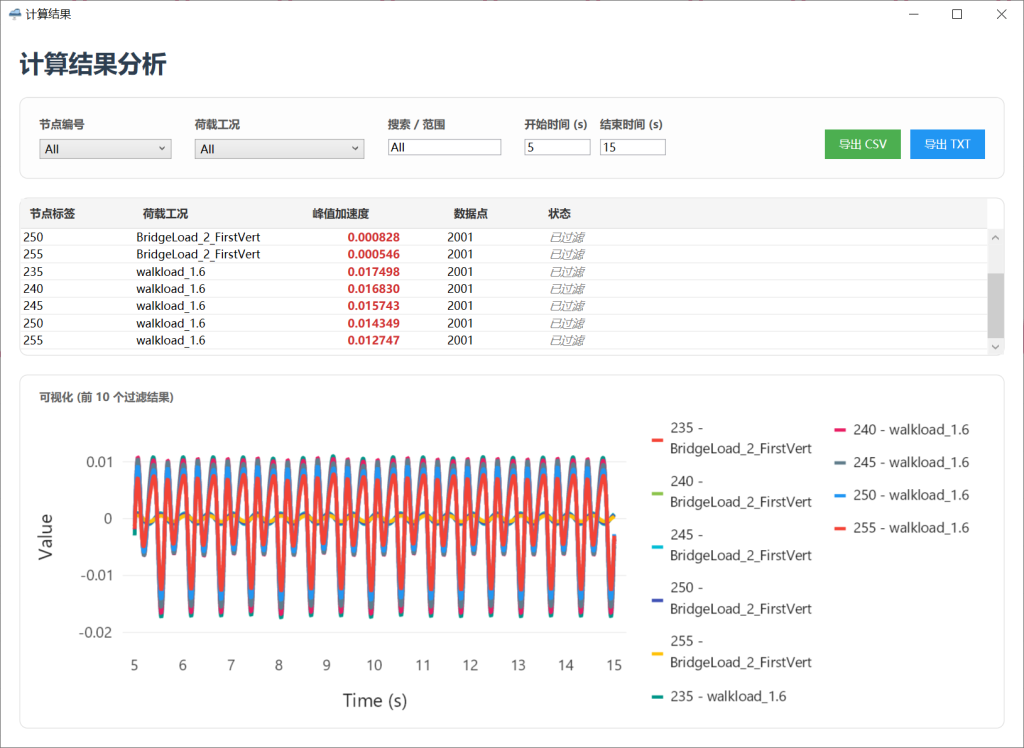Image resolution: width=1024 pixels, height=748 pixels.
Task: Edit the 开始时间 start time value
Action: click(x=556, y=146)
